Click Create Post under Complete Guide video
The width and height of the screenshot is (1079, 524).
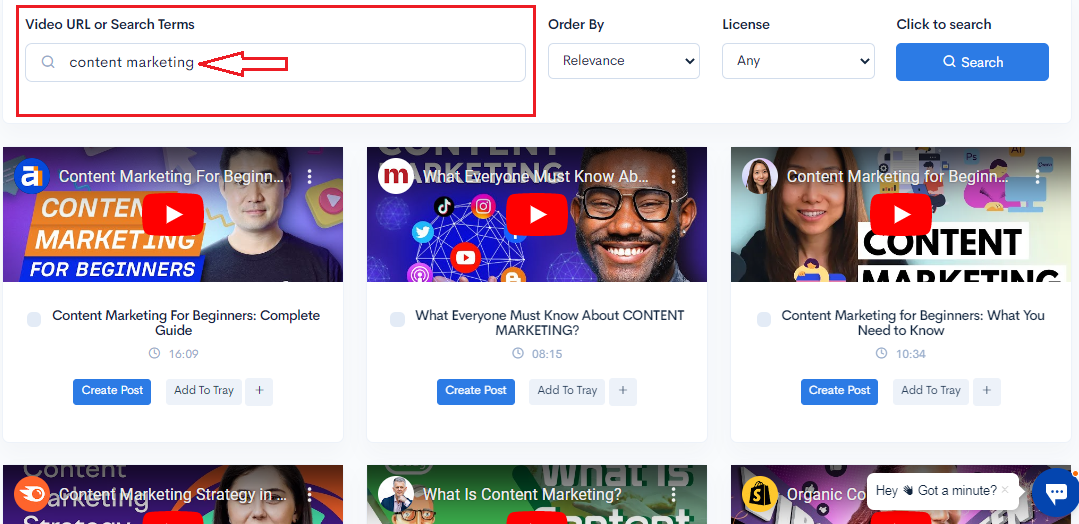coord(112,391)
